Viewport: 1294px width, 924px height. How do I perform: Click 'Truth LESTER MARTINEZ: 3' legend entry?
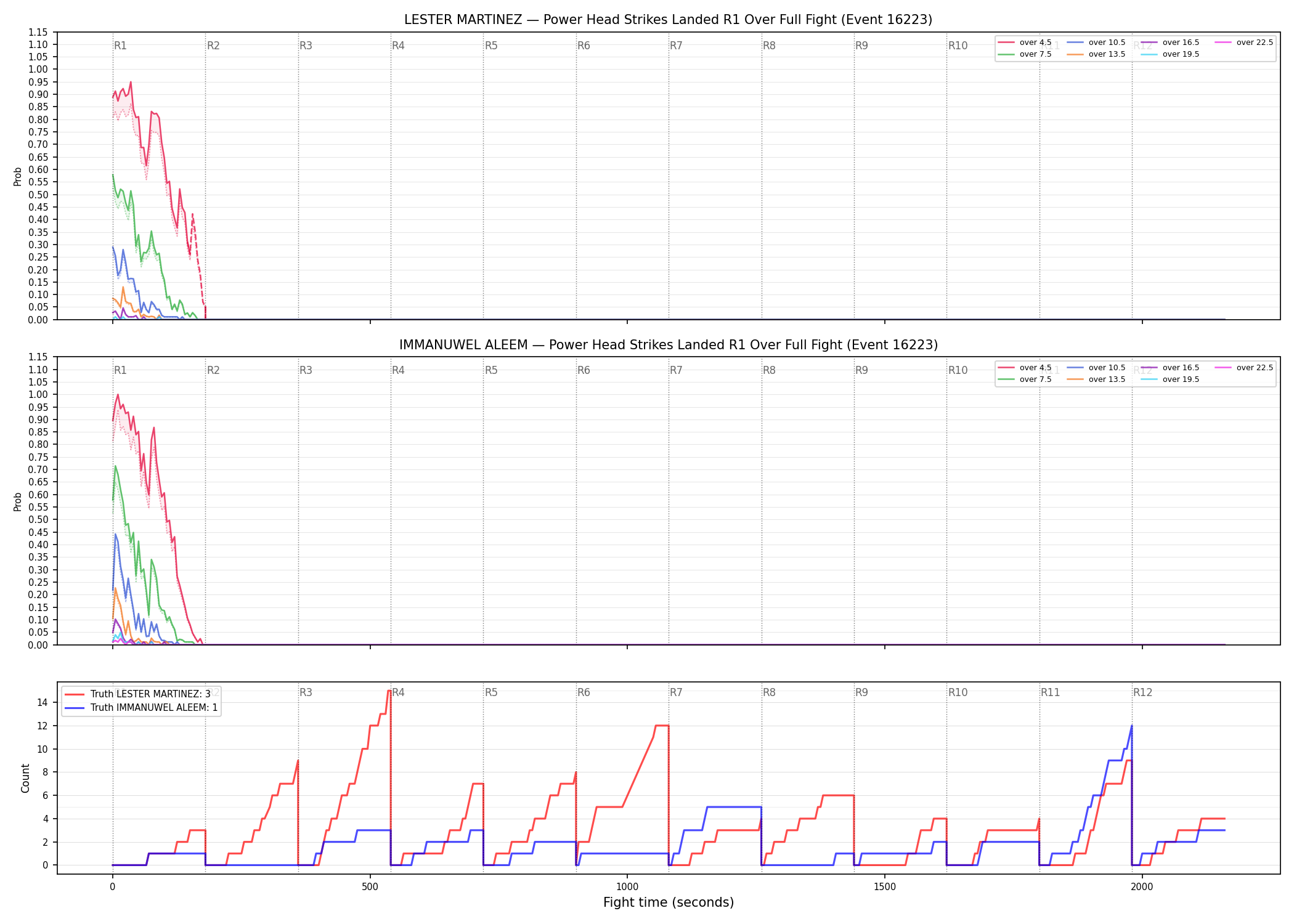tap(137, 694)
